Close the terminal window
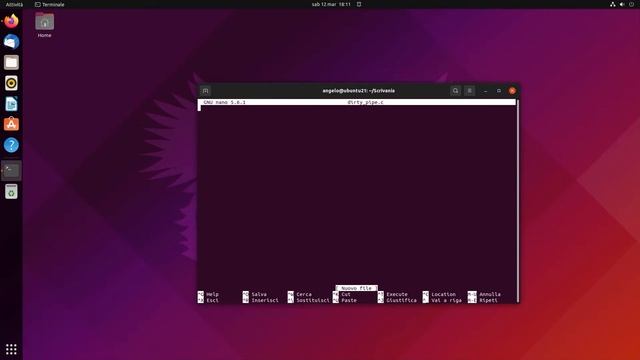Screen dimensions: 640x360 pos(512,91)
